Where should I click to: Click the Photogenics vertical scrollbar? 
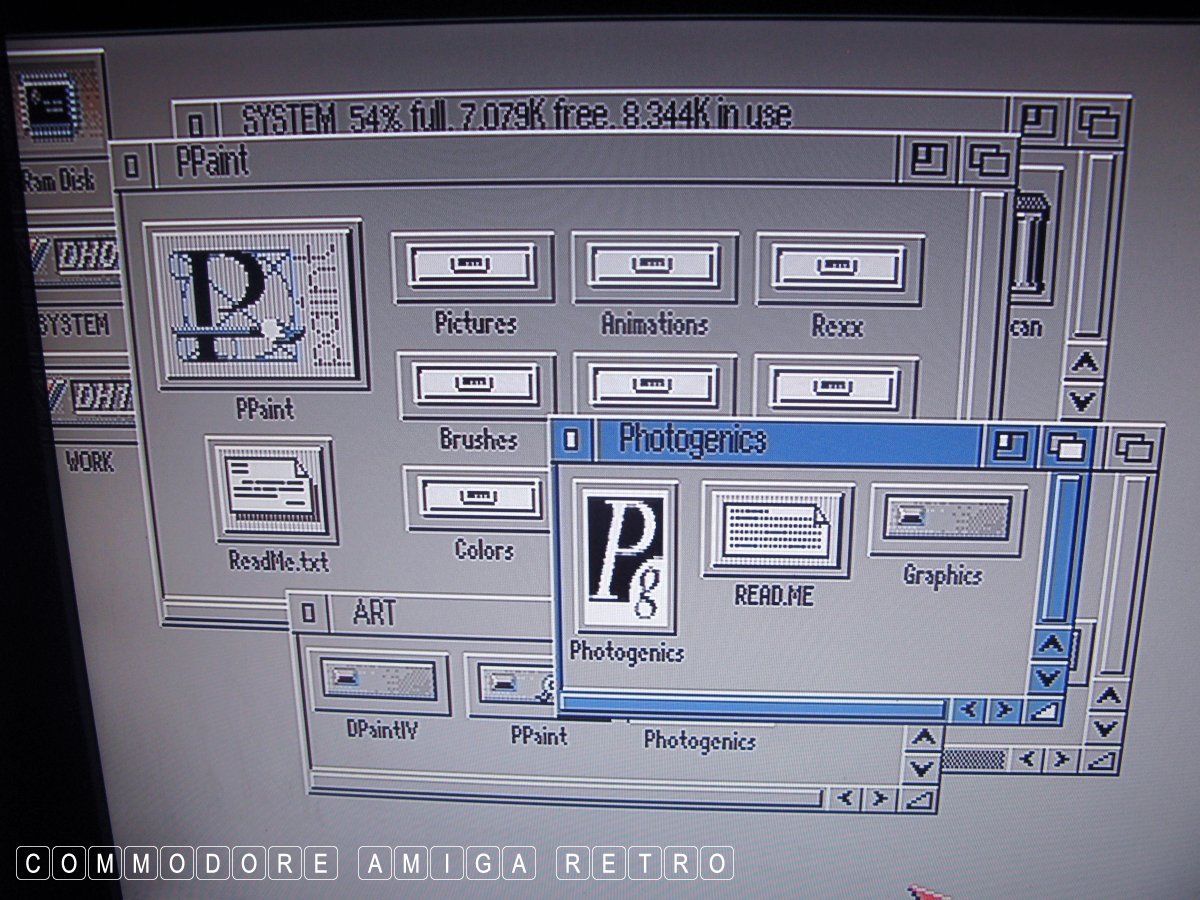[x=1058, y=550]
